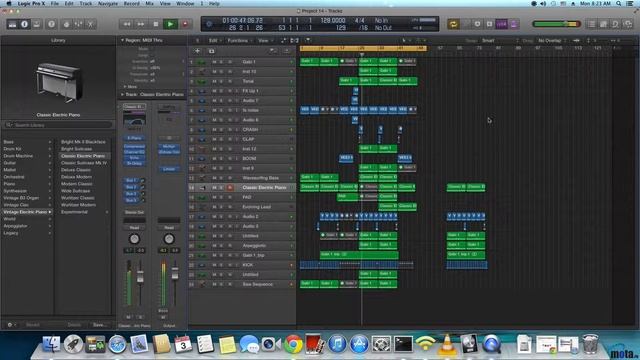
Task: Toggle the Metronome click button
Action: 514,24
